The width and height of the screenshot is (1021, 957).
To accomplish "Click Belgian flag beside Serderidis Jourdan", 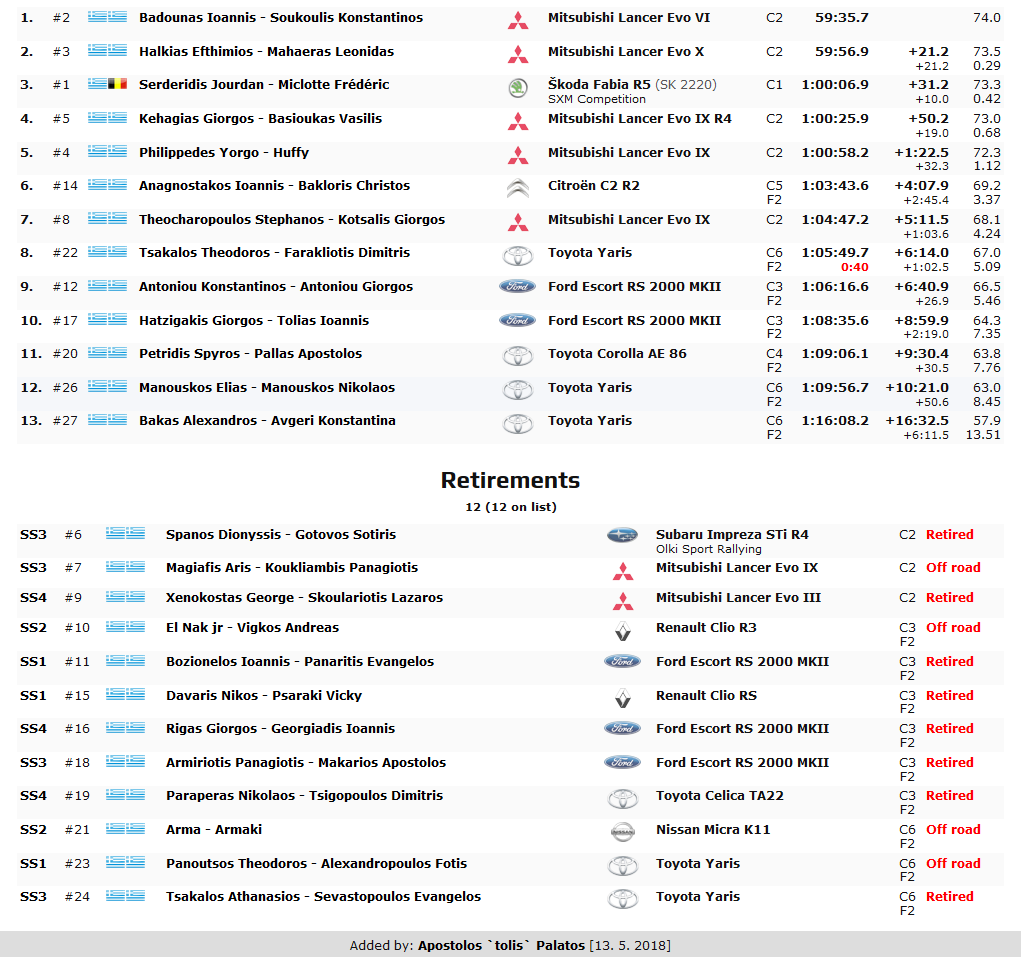I will point(118,84).
